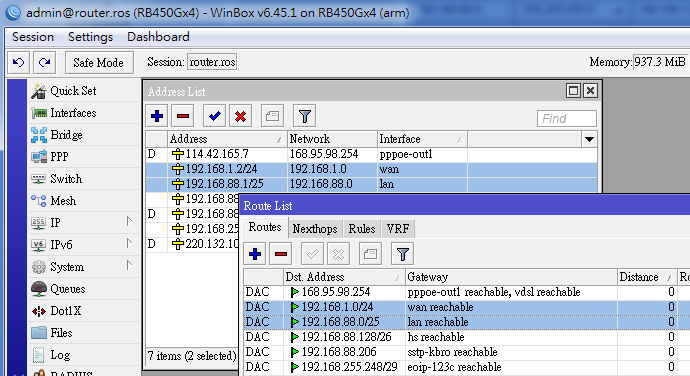Expand the IP submenu arrow

coord(129,221)
